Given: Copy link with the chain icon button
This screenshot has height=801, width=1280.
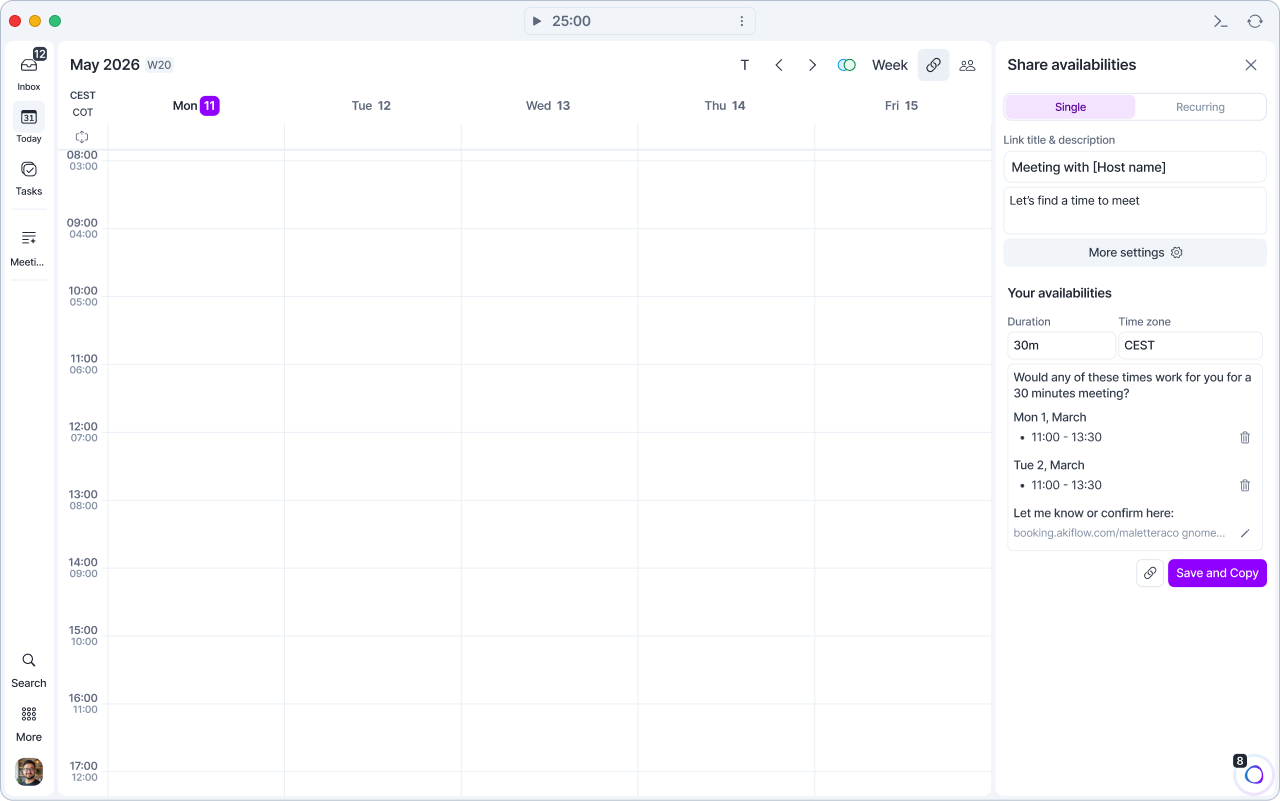Looking at the screenshot, I should coord(1150,573).
